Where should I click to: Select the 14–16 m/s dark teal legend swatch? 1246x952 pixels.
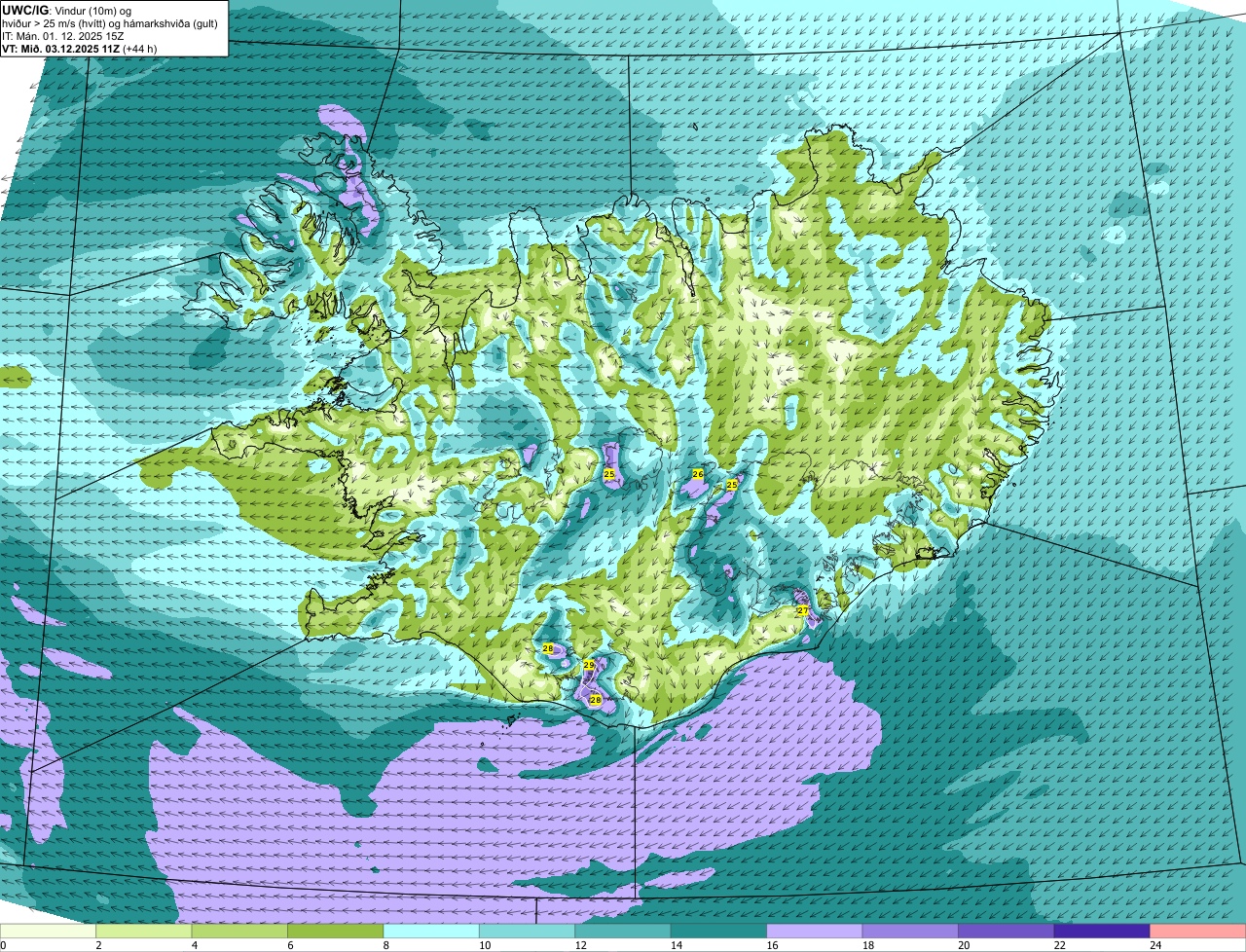[x=719, y=931]
